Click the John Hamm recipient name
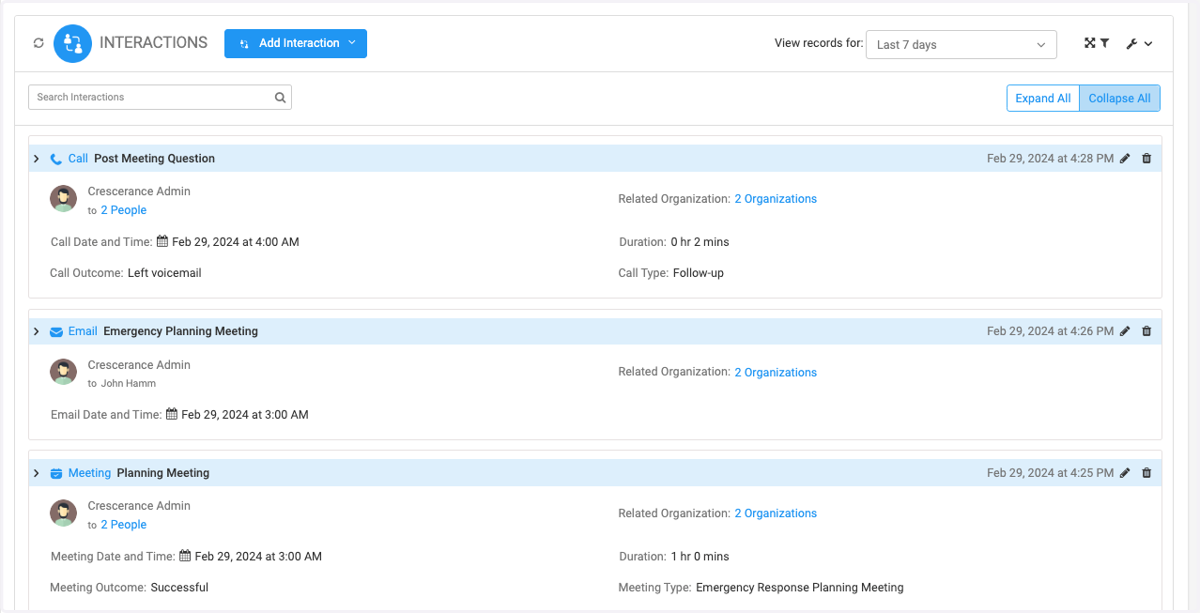The image size is (1200, 613). click(129, 383)
